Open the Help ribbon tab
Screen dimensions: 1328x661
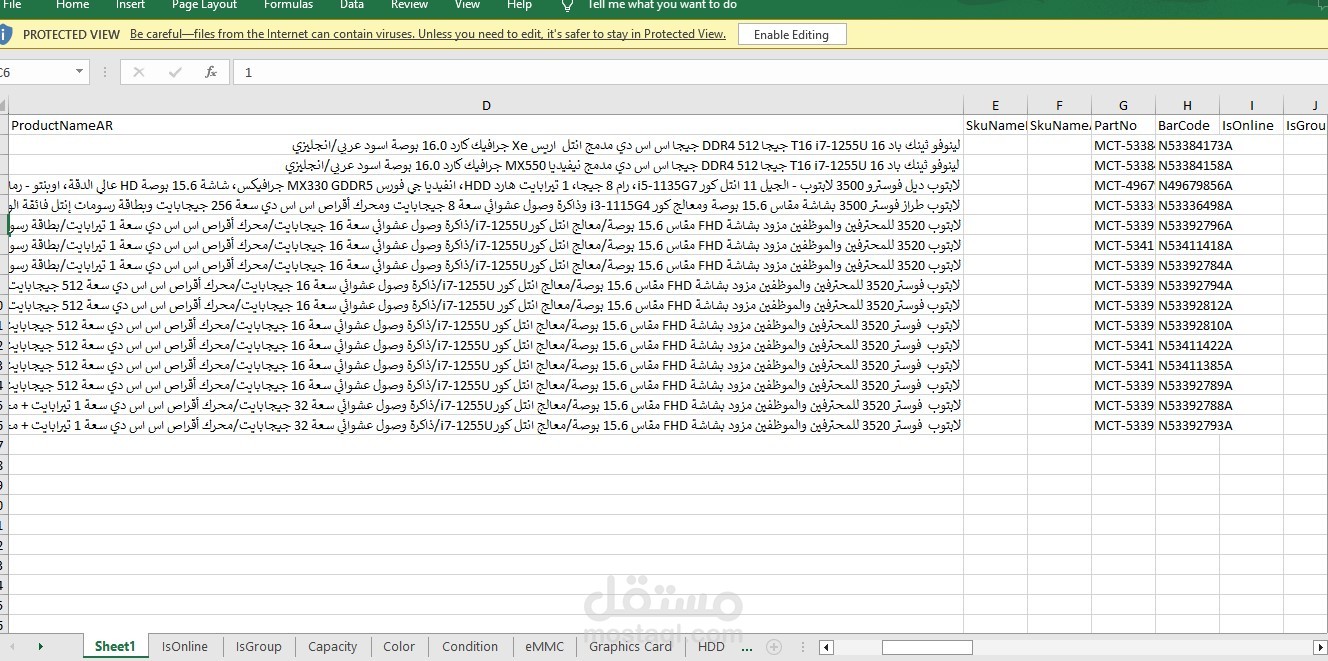tap(519, 5)
